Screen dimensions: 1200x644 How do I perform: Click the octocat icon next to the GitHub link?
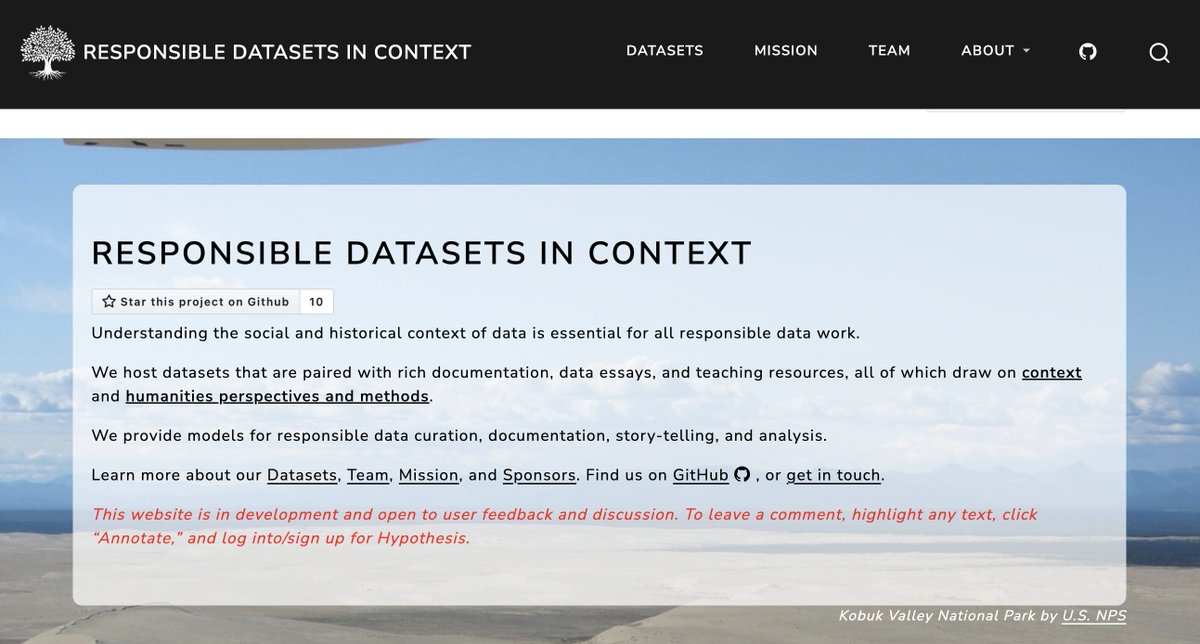point(741,475)
